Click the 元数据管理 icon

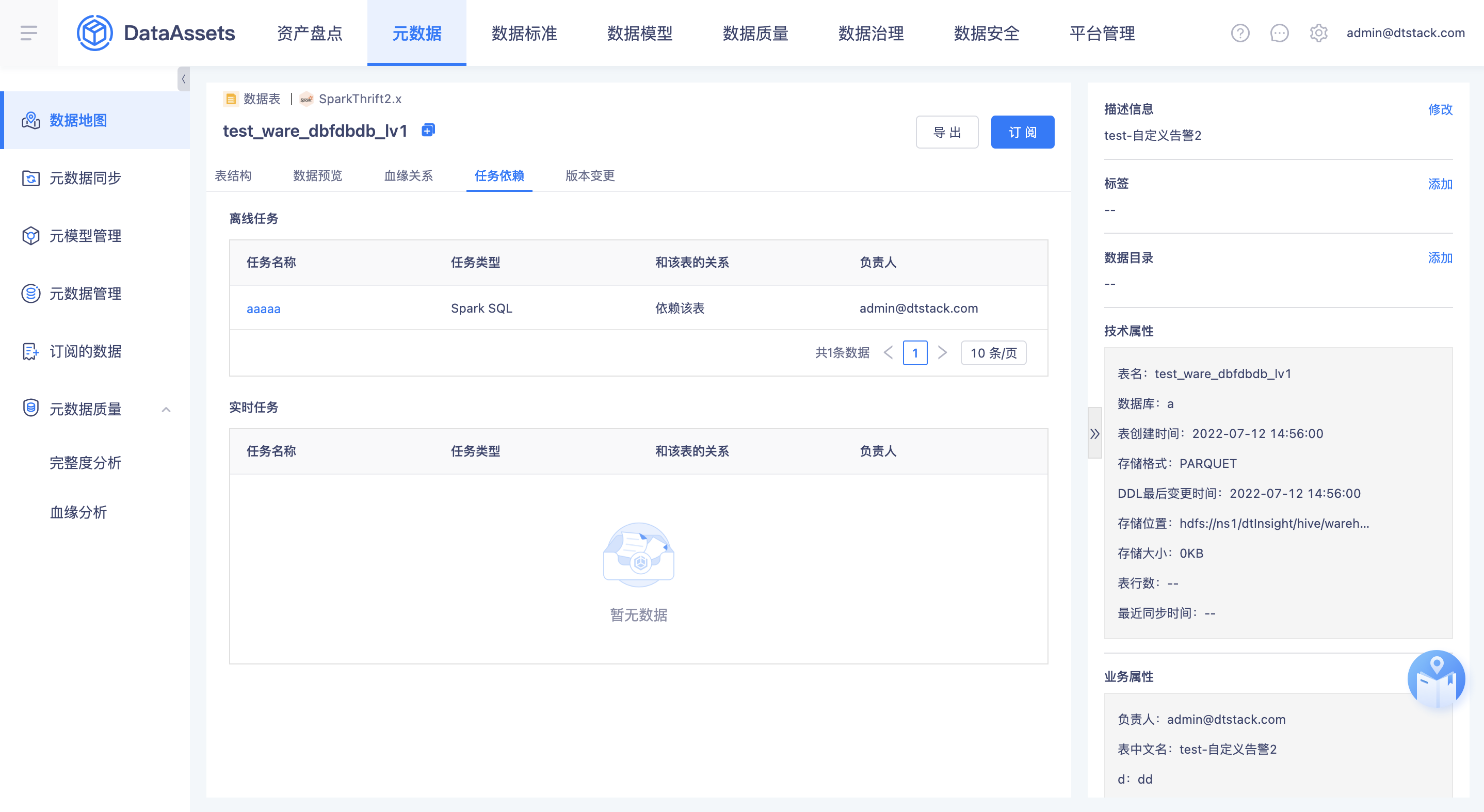[x=30, y=293]
